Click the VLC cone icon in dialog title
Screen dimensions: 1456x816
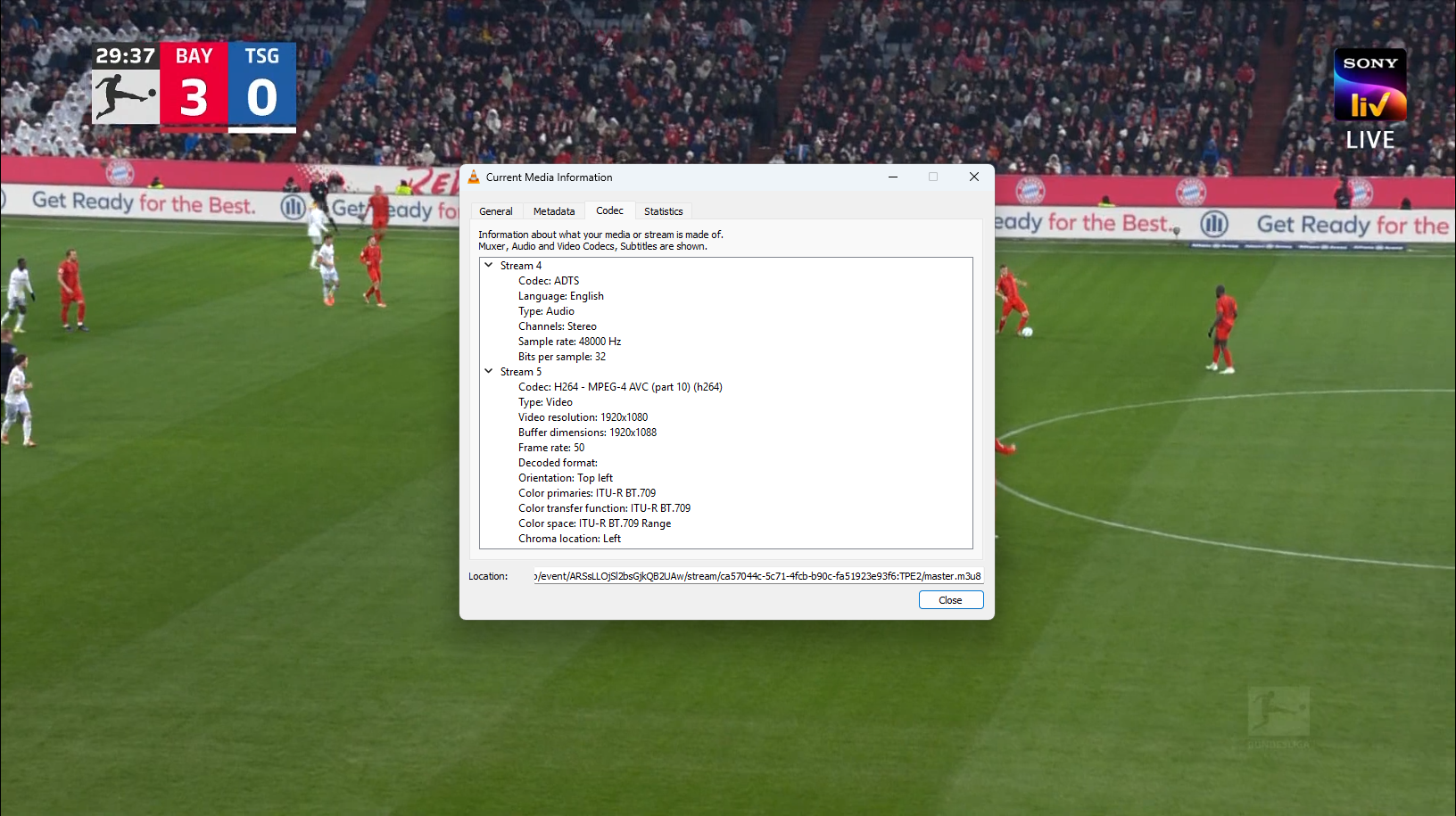pyautogui.click(x=474, y=177)
